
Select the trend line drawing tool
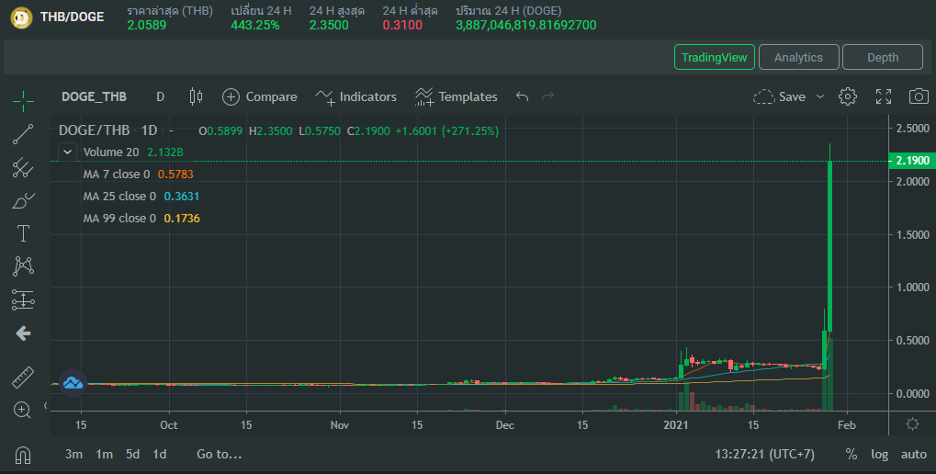point(23,134)
